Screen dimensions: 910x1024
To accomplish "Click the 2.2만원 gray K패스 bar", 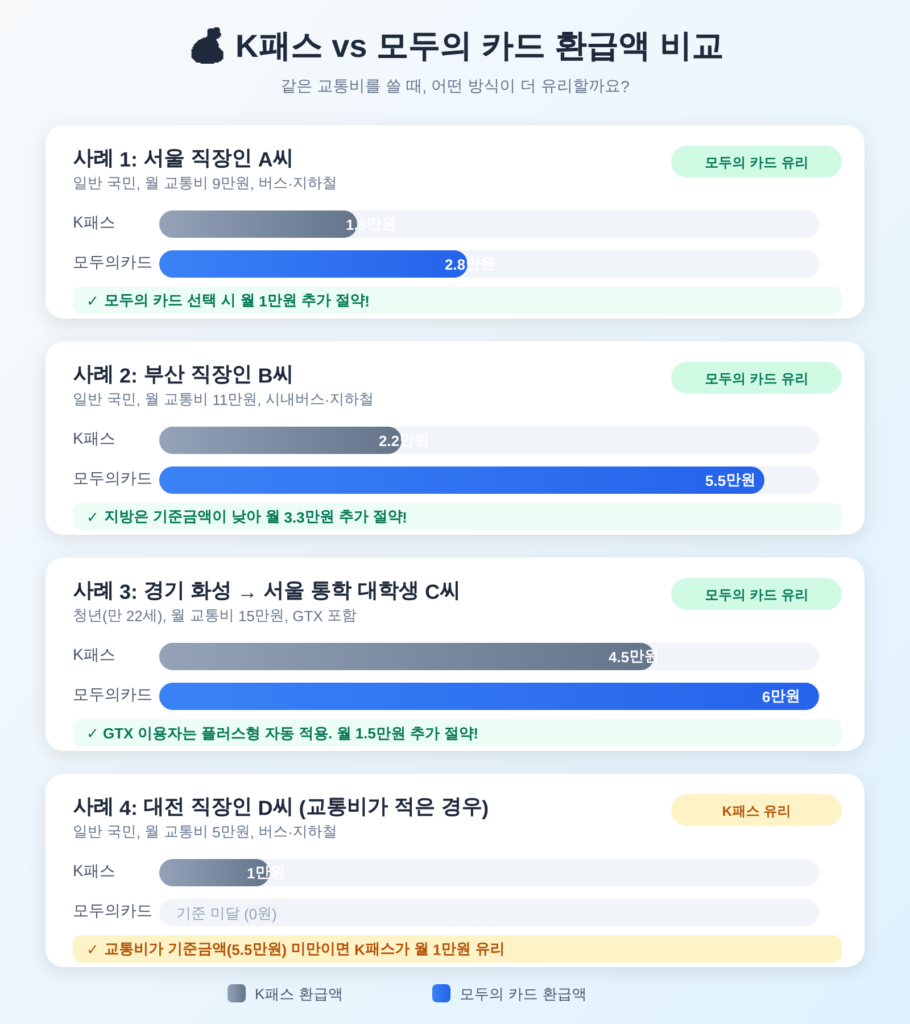I will tap(280, 440).
